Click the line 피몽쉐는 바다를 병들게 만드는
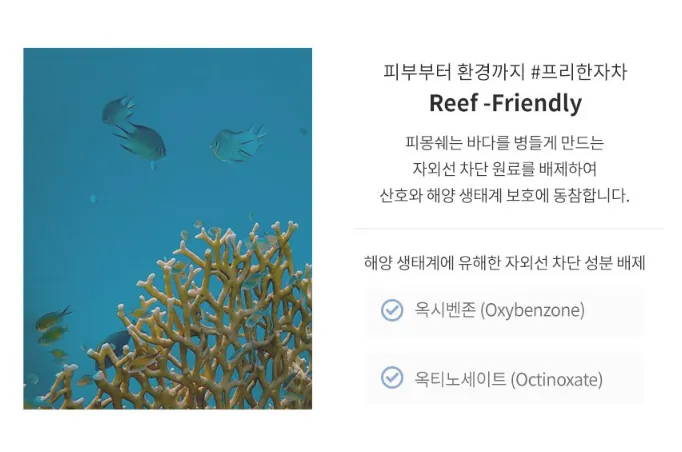This screenshot has width=682, height=452. (x=505, y=142)
